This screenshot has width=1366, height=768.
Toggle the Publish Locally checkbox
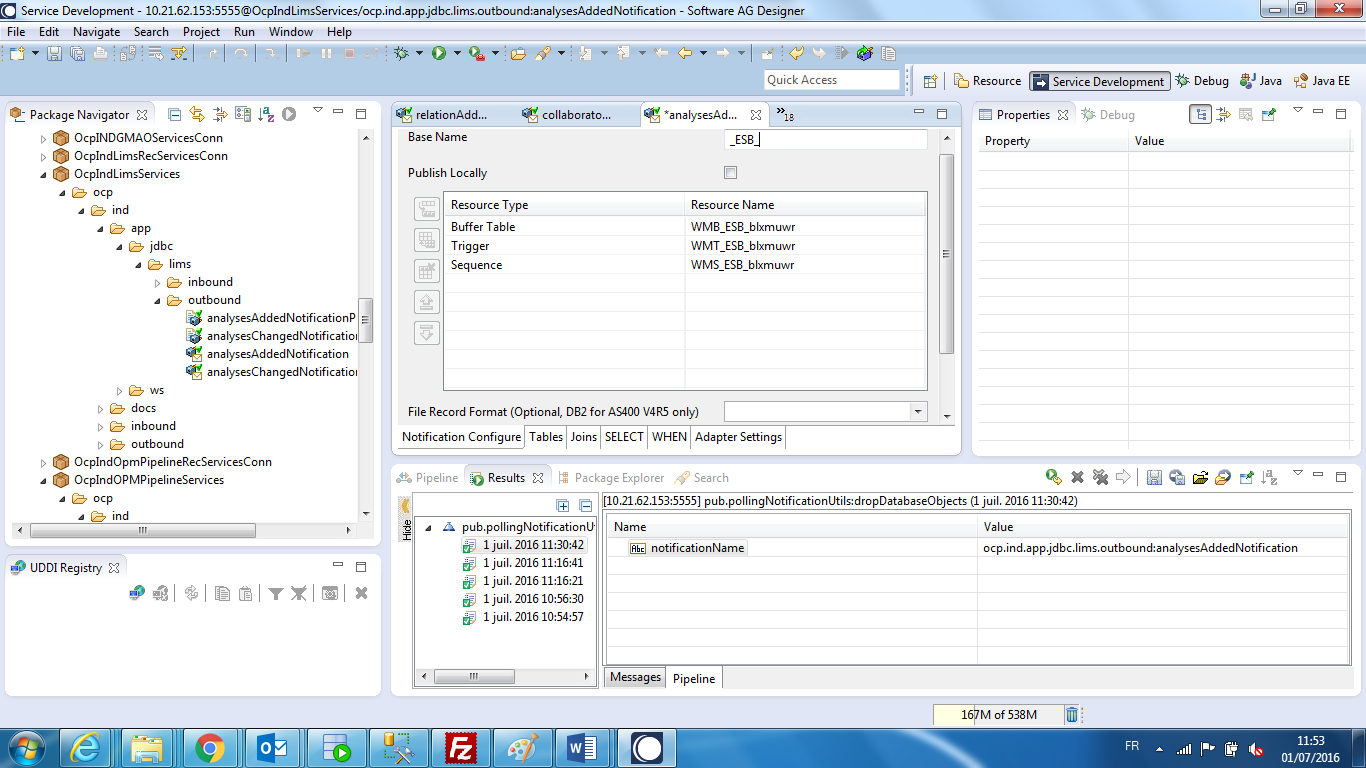pyautogui.click(x=730, y=173)
